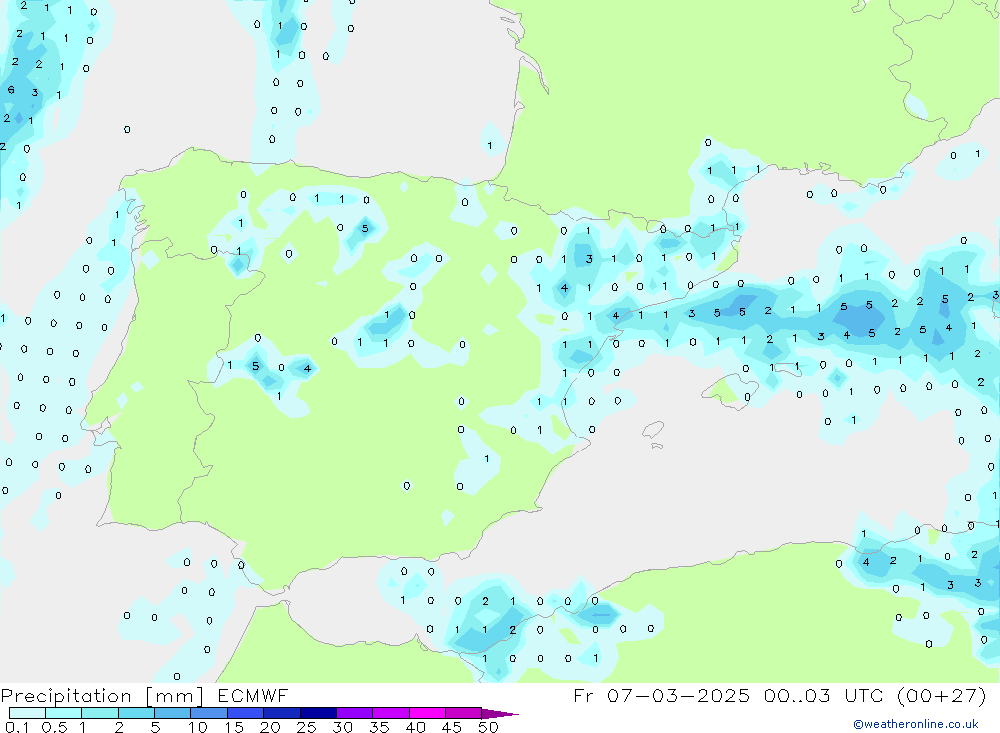Click the '35' legend label
The height and width of the screenshot is (733, 1000).
379,727
